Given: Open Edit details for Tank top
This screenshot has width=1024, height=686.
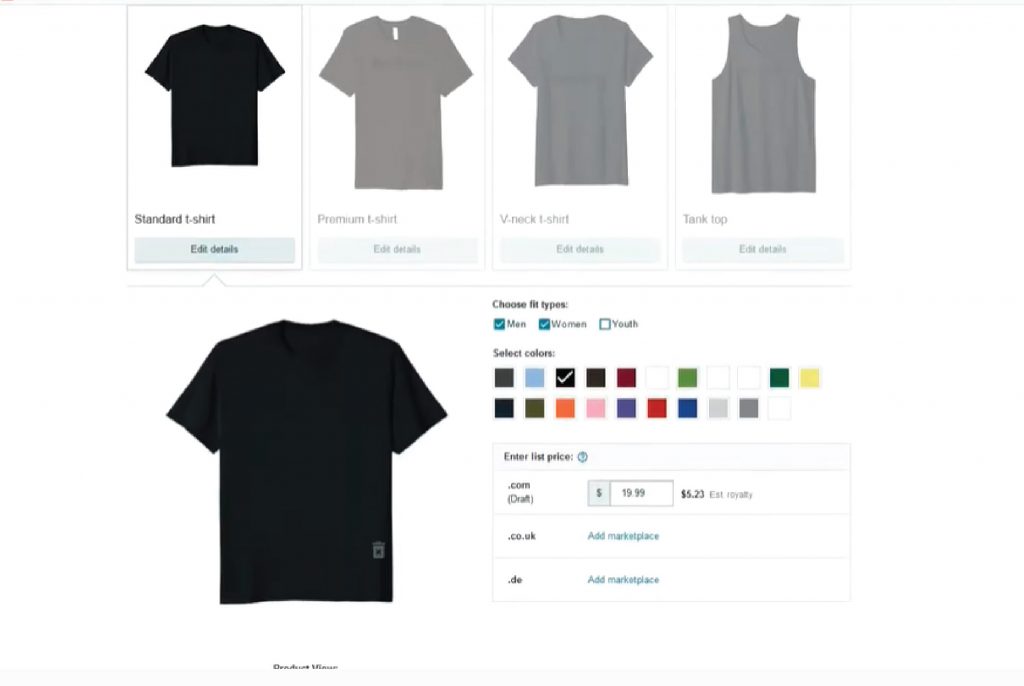Looking at the screenshot, I should click(763, 250).
